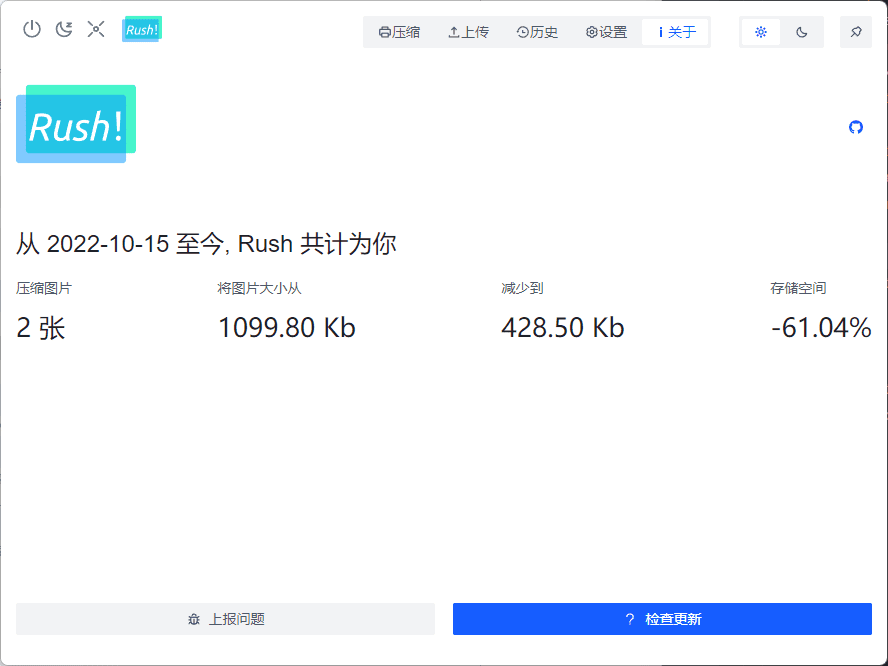Image resolution: width=888 pixels, height=666 pixels.
Task: Click the 减少到 label
Action: (x=522, y=288)
